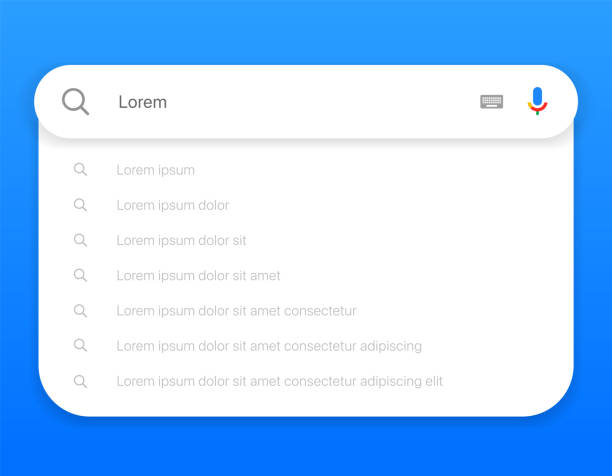
Task: Click inside the search field containing Lorem
Action: (x=306, y=102)
